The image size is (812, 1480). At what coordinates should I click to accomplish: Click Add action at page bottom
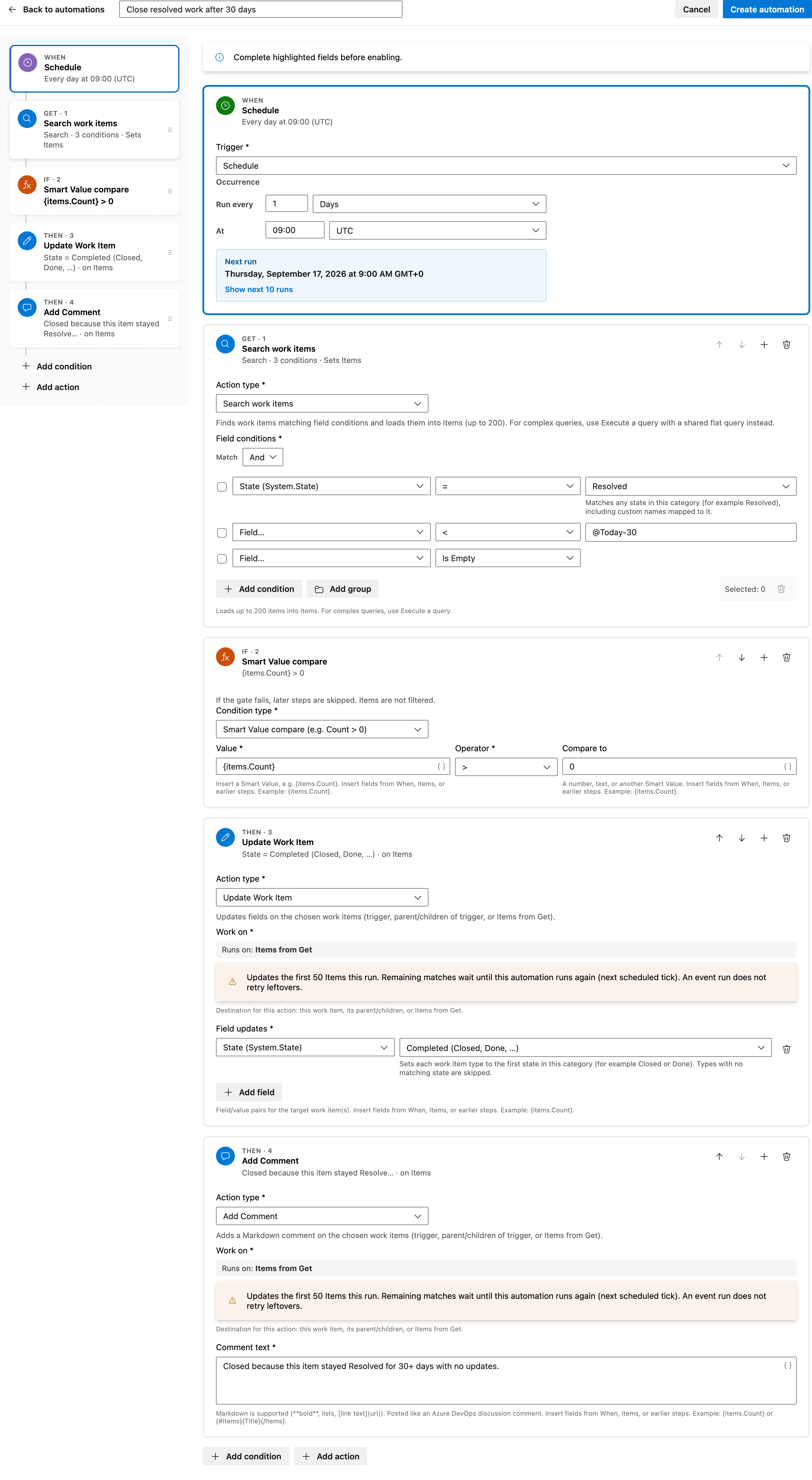tap(330, 1456)
